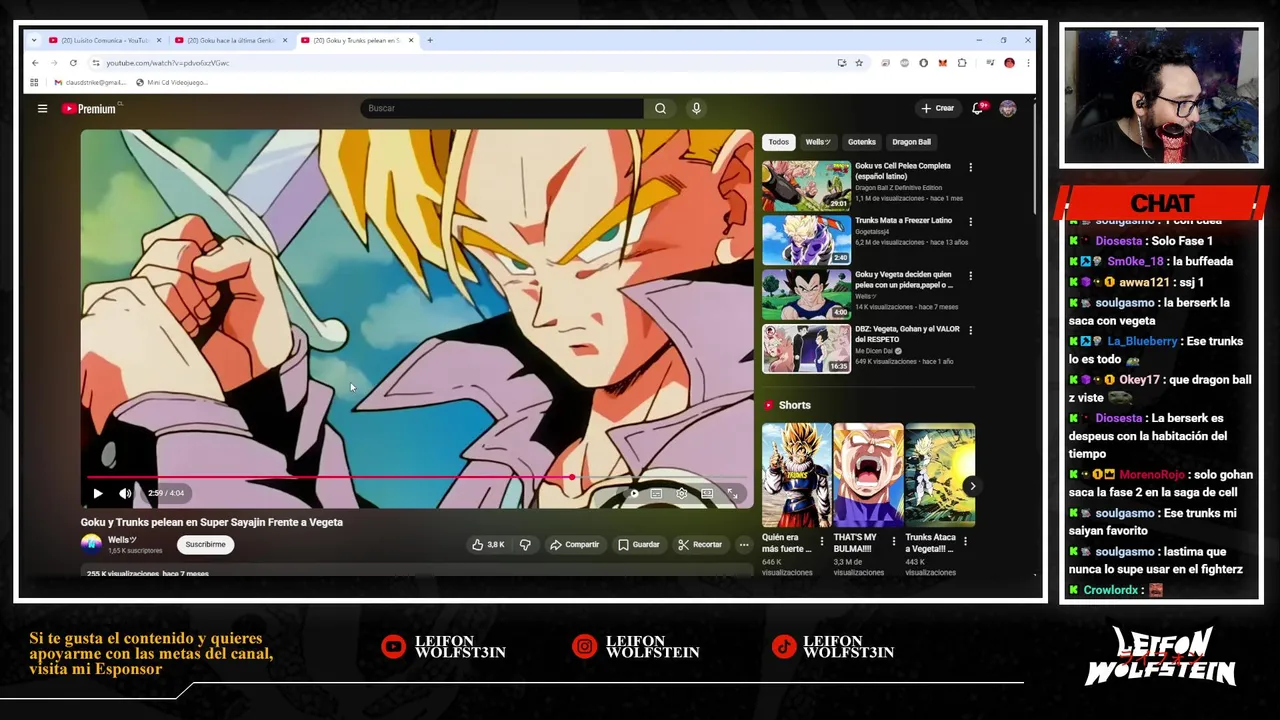
Task: Click the Chrome profile avatar in toolbar
Action: (1009, 63)
